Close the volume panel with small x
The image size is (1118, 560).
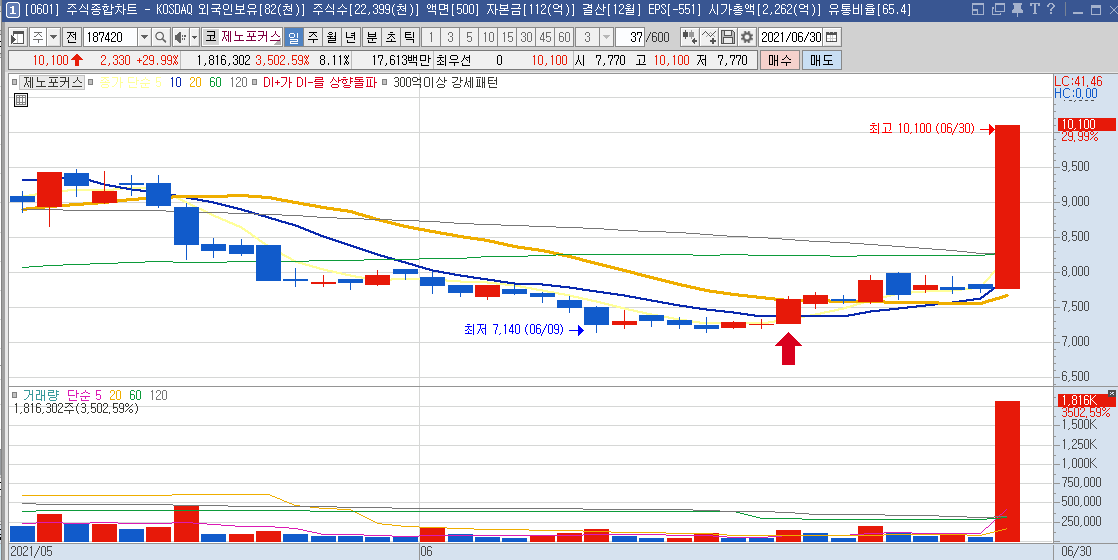pos(1111,393)
